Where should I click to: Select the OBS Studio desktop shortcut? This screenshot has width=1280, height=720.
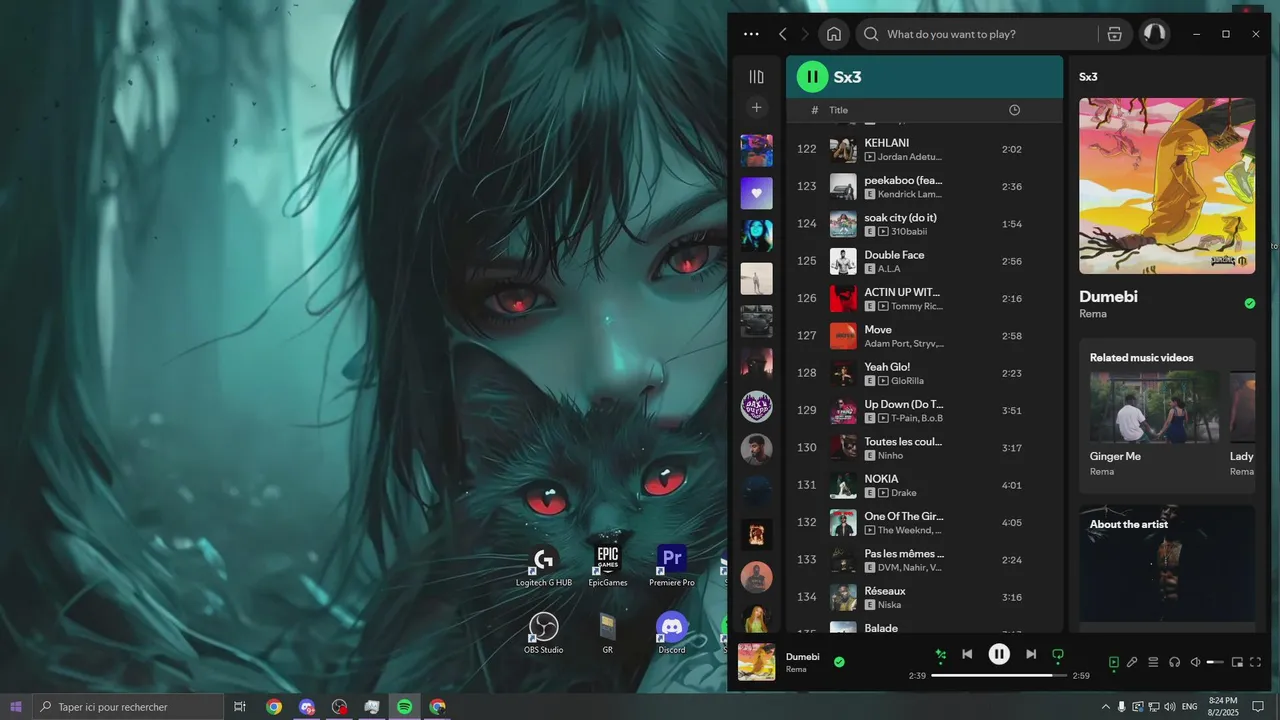point(544,633)
